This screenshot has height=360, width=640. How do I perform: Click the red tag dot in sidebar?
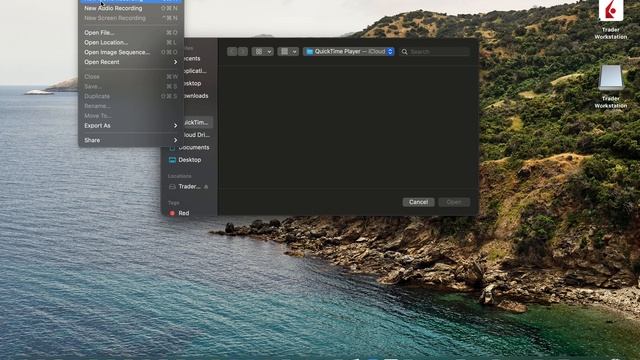point(172,213)
